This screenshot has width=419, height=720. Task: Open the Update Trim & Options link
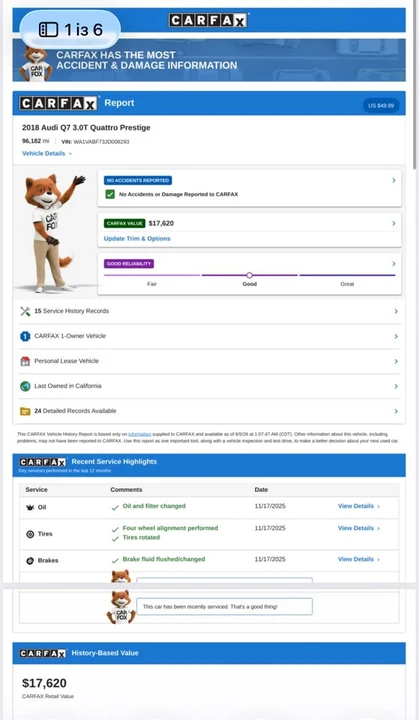(137, 238)
